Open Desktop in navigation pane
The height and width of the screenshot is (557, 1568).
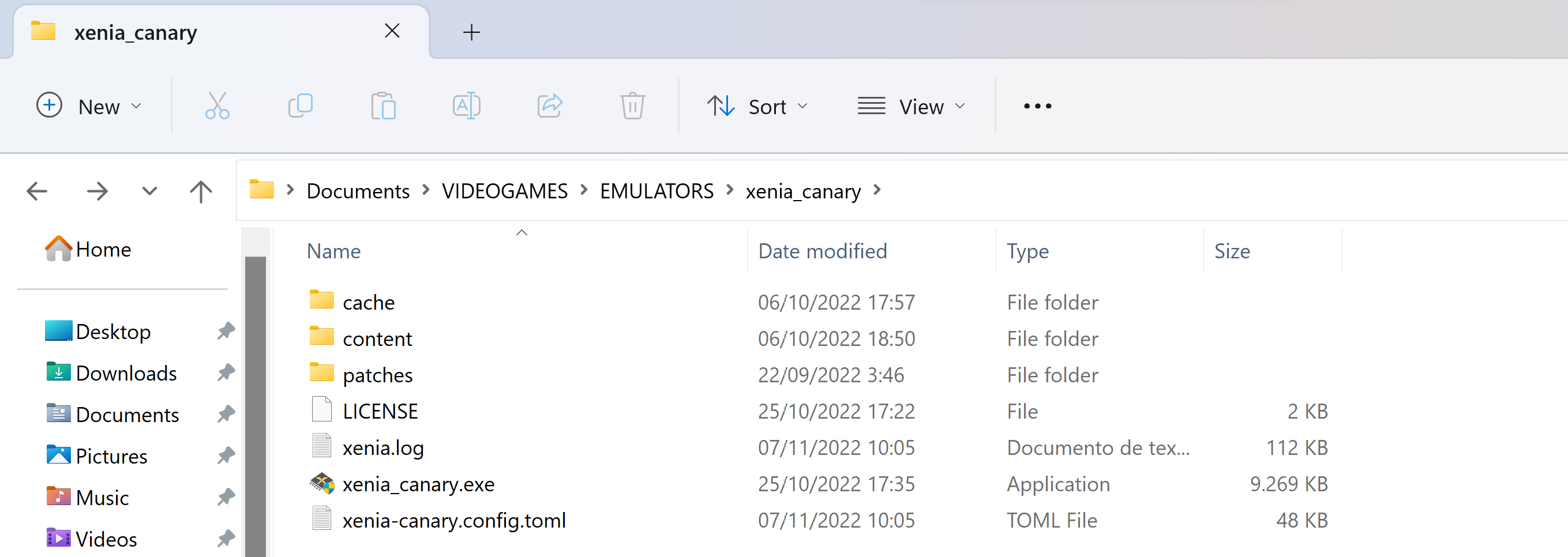97,332
